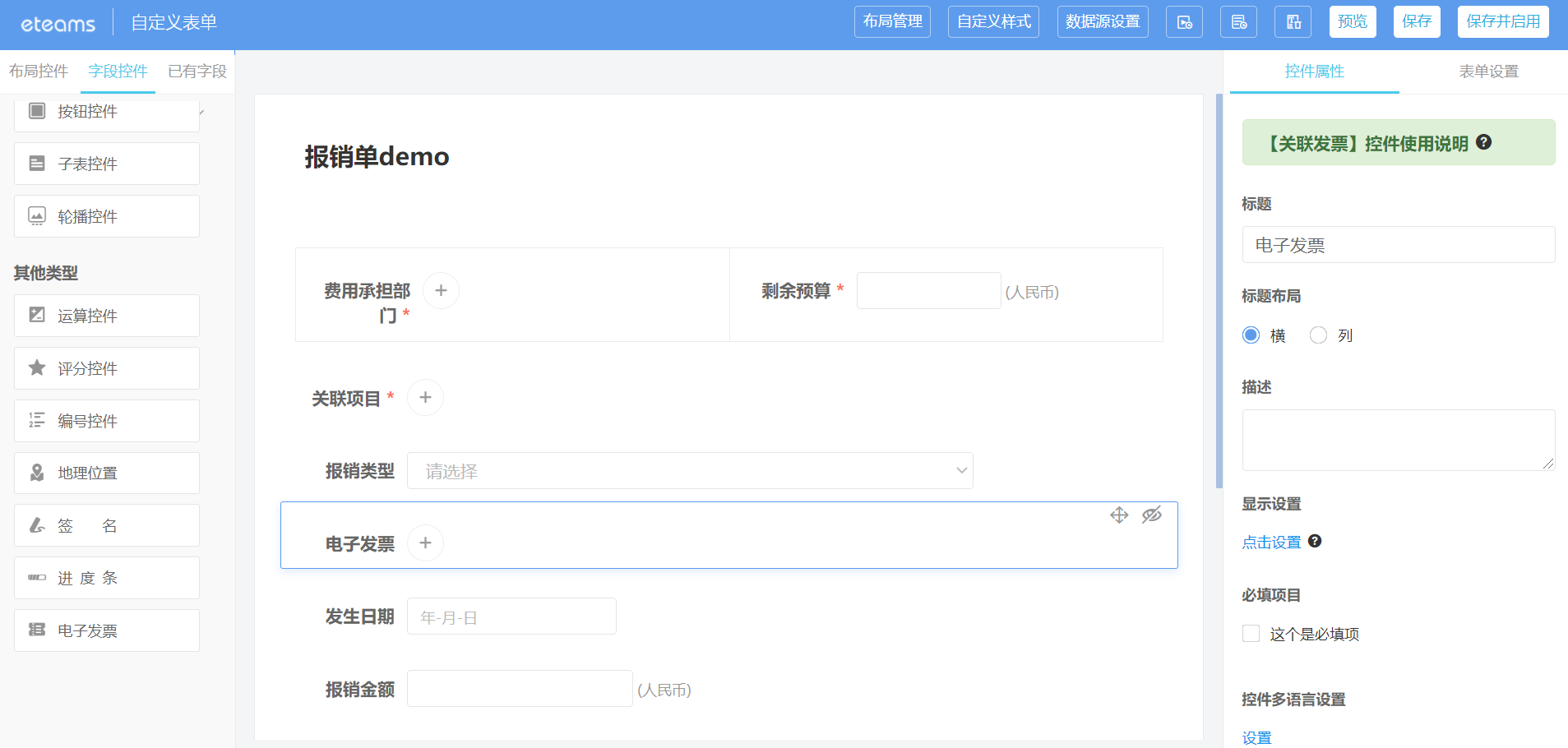Click the form canvas vertical scrollbar

(1219, 291)
